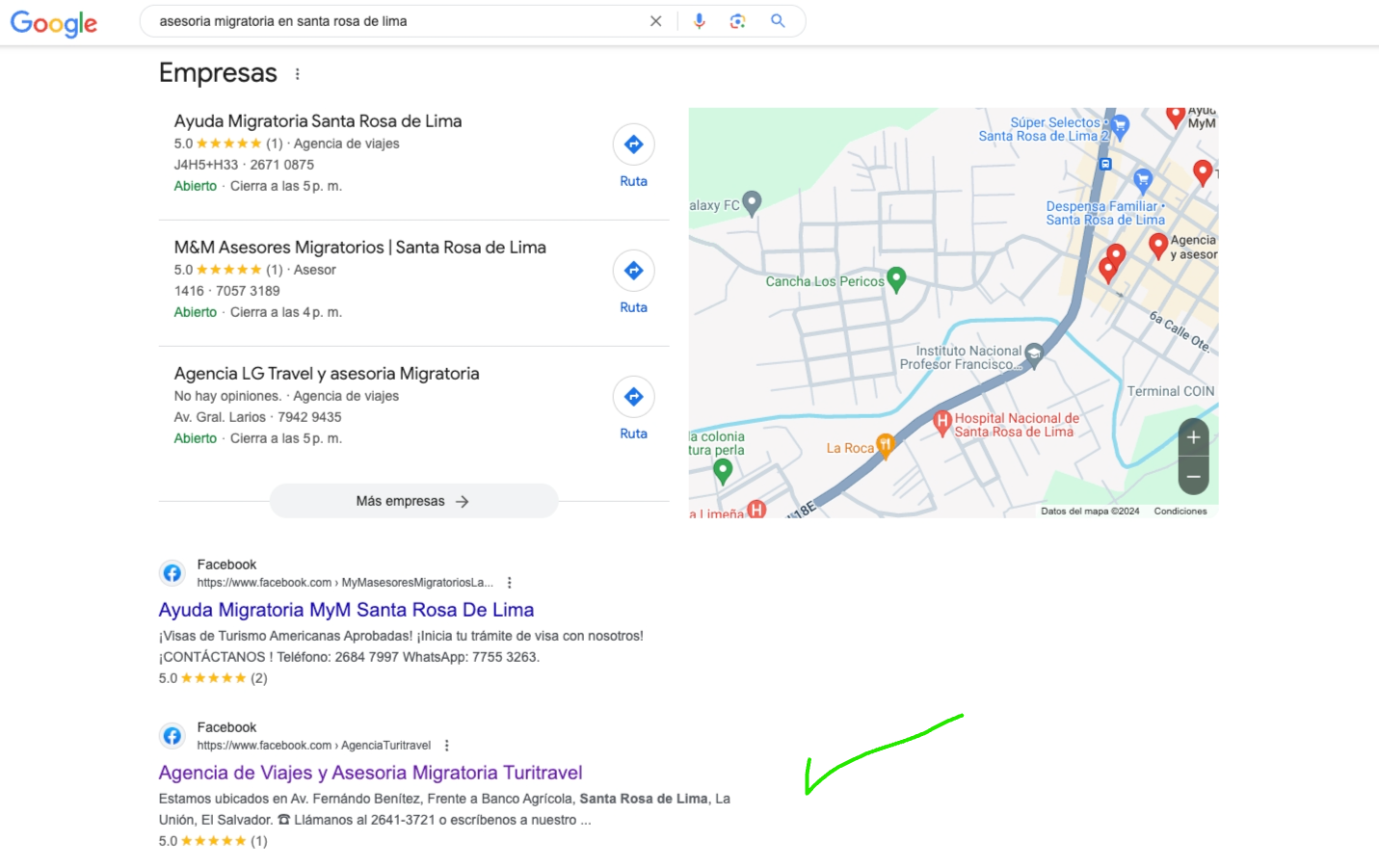1379x868 pixels.
Task: Open Ayuda Migratoria MyM Facebook result
Action: click(x=346, y=610)
